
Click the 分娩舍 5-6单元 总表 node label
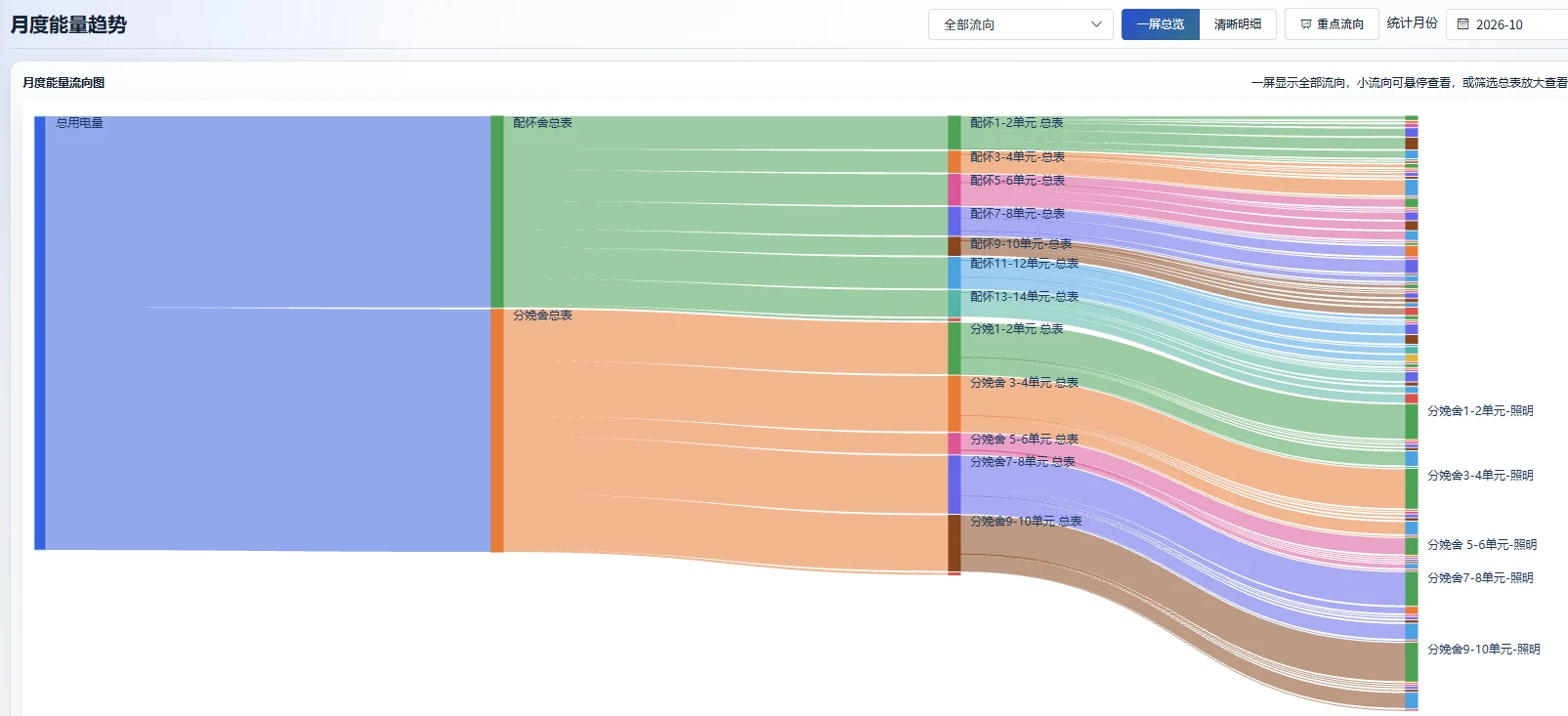pyautogui.click(x=1024, y=440)
